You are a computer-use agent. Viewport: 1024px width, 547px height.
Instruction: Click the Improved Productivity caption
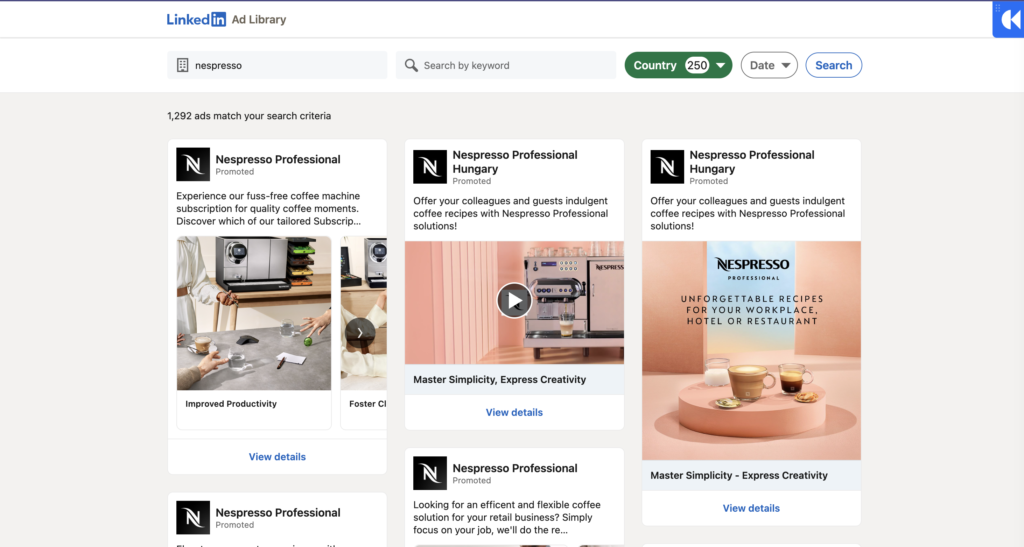[x=231, y=404]
